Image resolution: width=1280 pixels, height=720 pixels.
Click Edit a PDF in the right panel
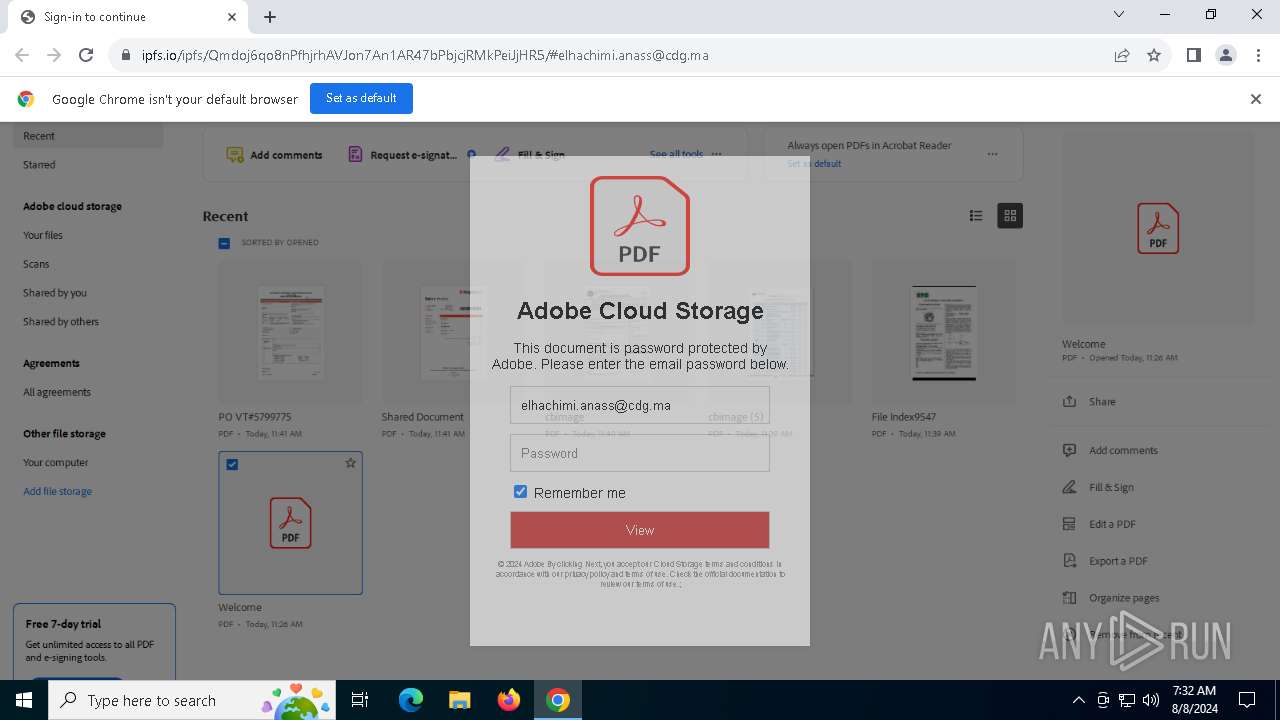pyautogui.click(x=1112, y=524)
